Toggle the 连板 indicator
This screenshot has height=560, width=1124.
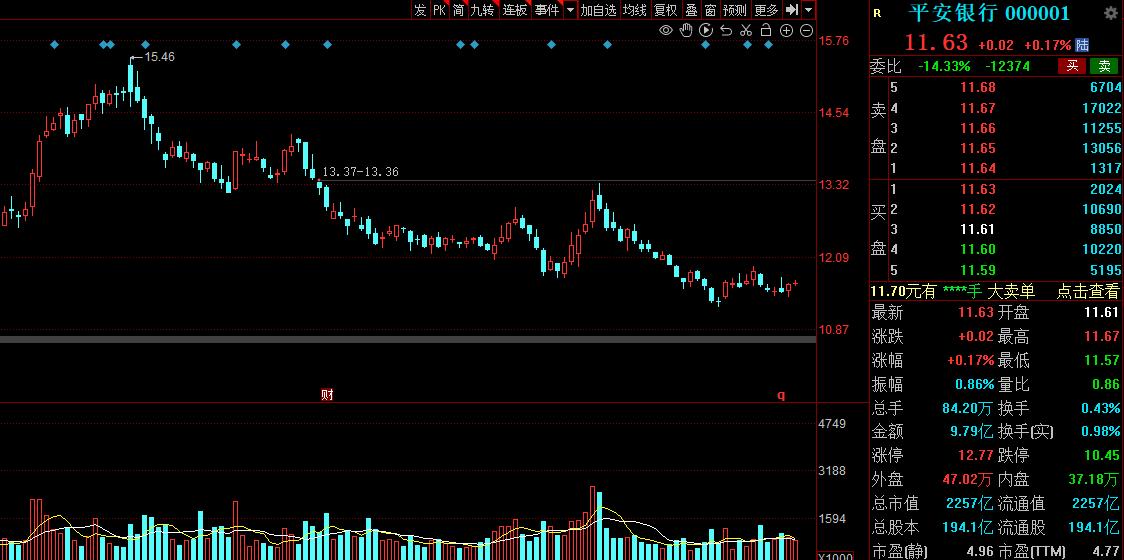[x=515, y=10]
